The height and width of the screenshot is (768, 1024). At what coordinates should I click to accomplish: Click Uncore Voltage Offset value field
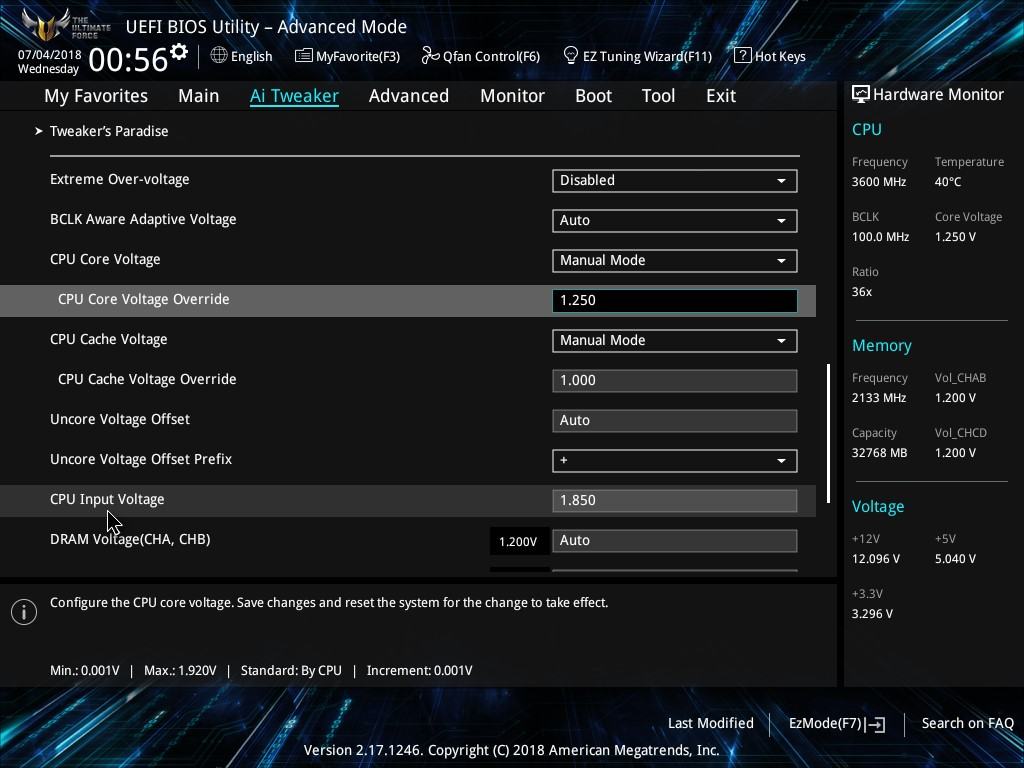[x=675, y=421]
